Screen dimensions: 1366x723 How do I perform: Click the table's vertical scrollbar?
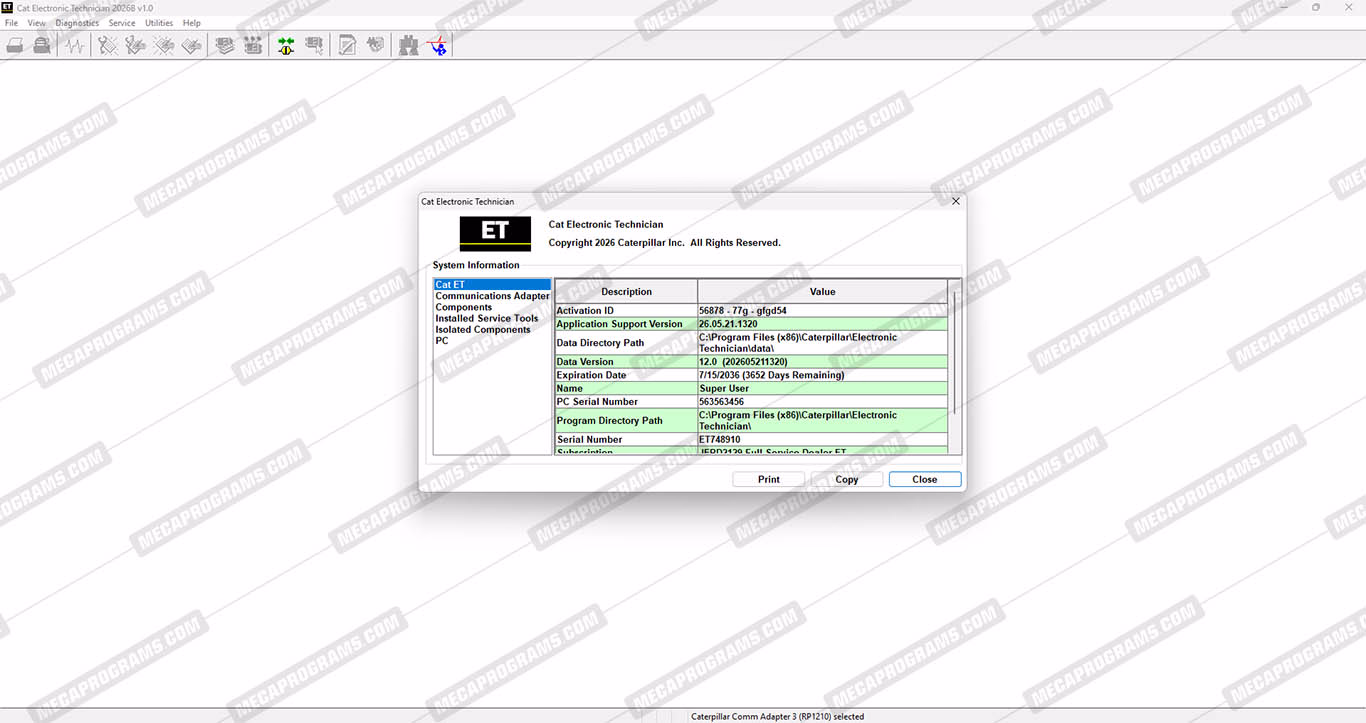[955, 366]
